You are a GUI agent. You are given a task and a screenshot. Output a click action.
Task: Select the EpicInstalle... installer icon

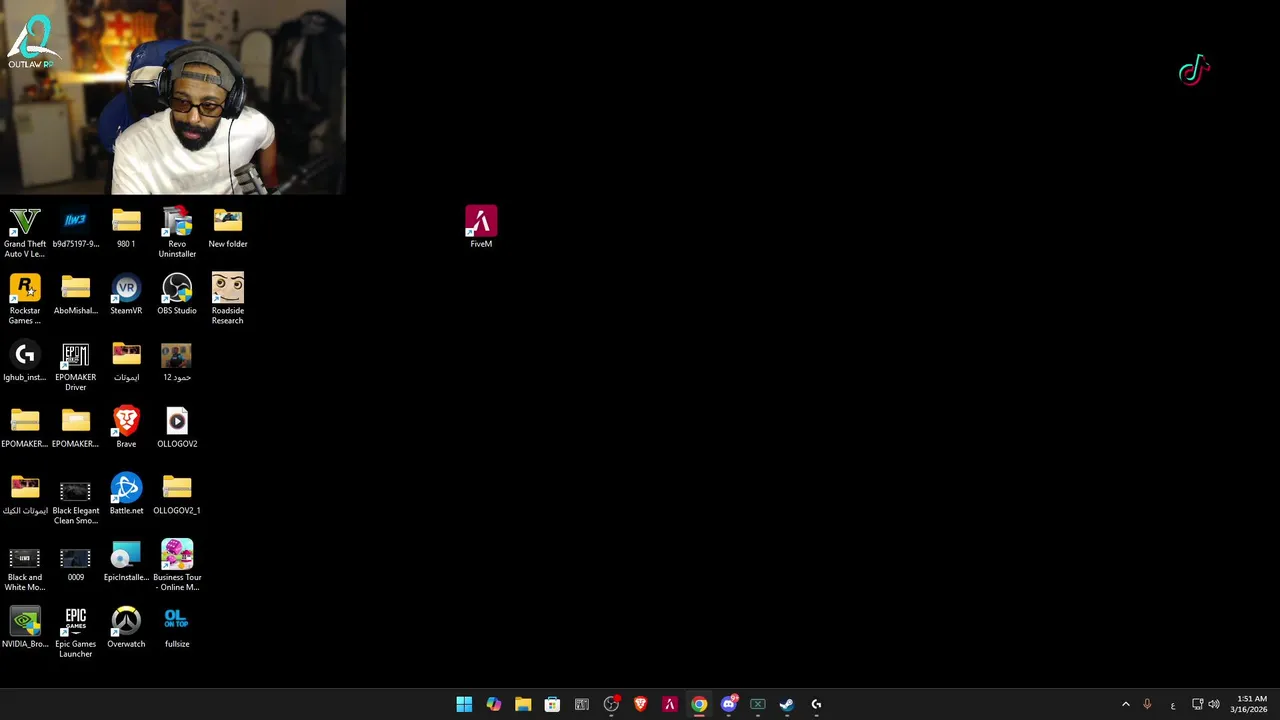click(126, 562)
